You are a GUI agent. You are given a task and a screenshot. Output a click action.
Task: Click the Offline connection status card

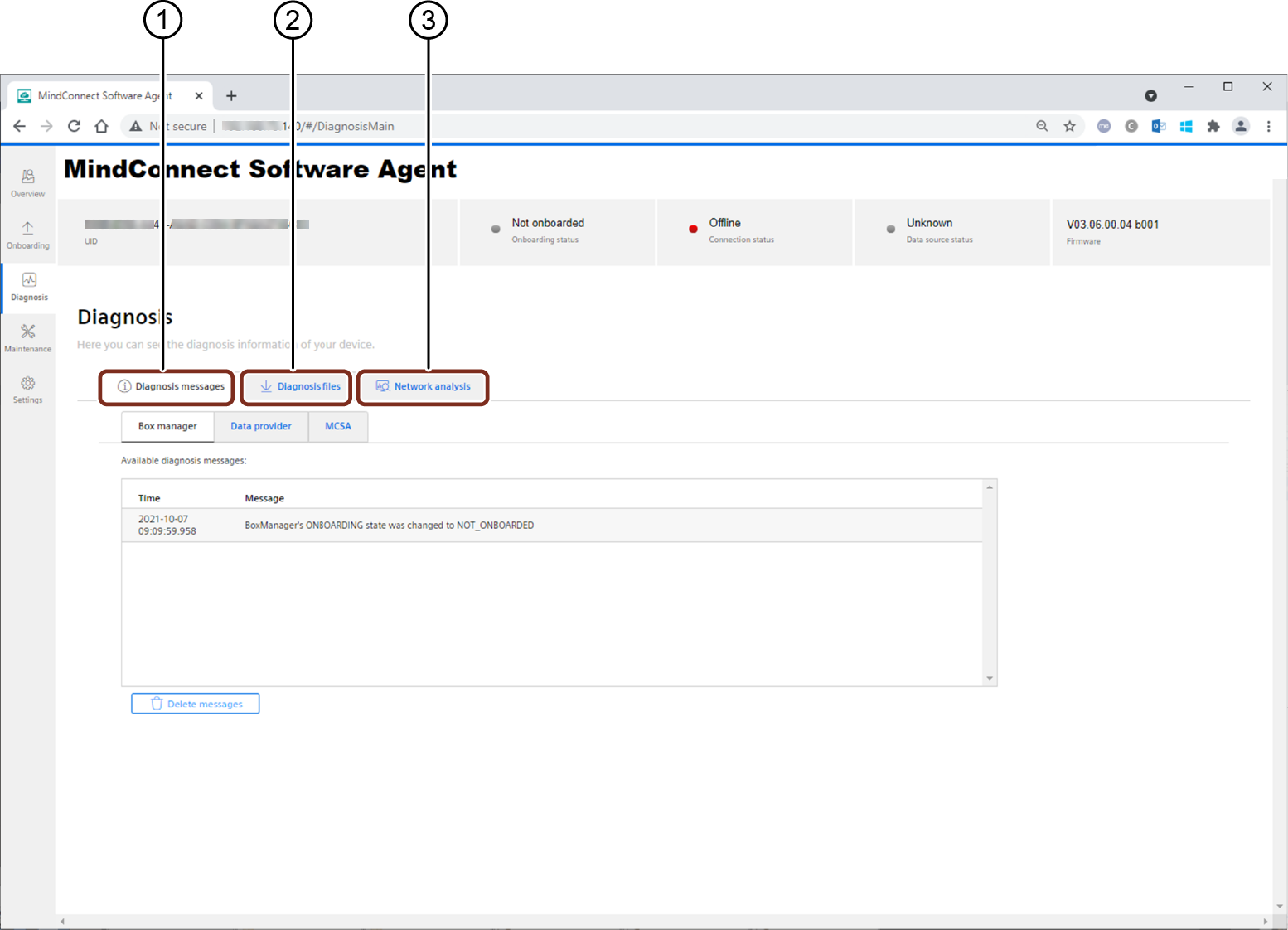754,232
